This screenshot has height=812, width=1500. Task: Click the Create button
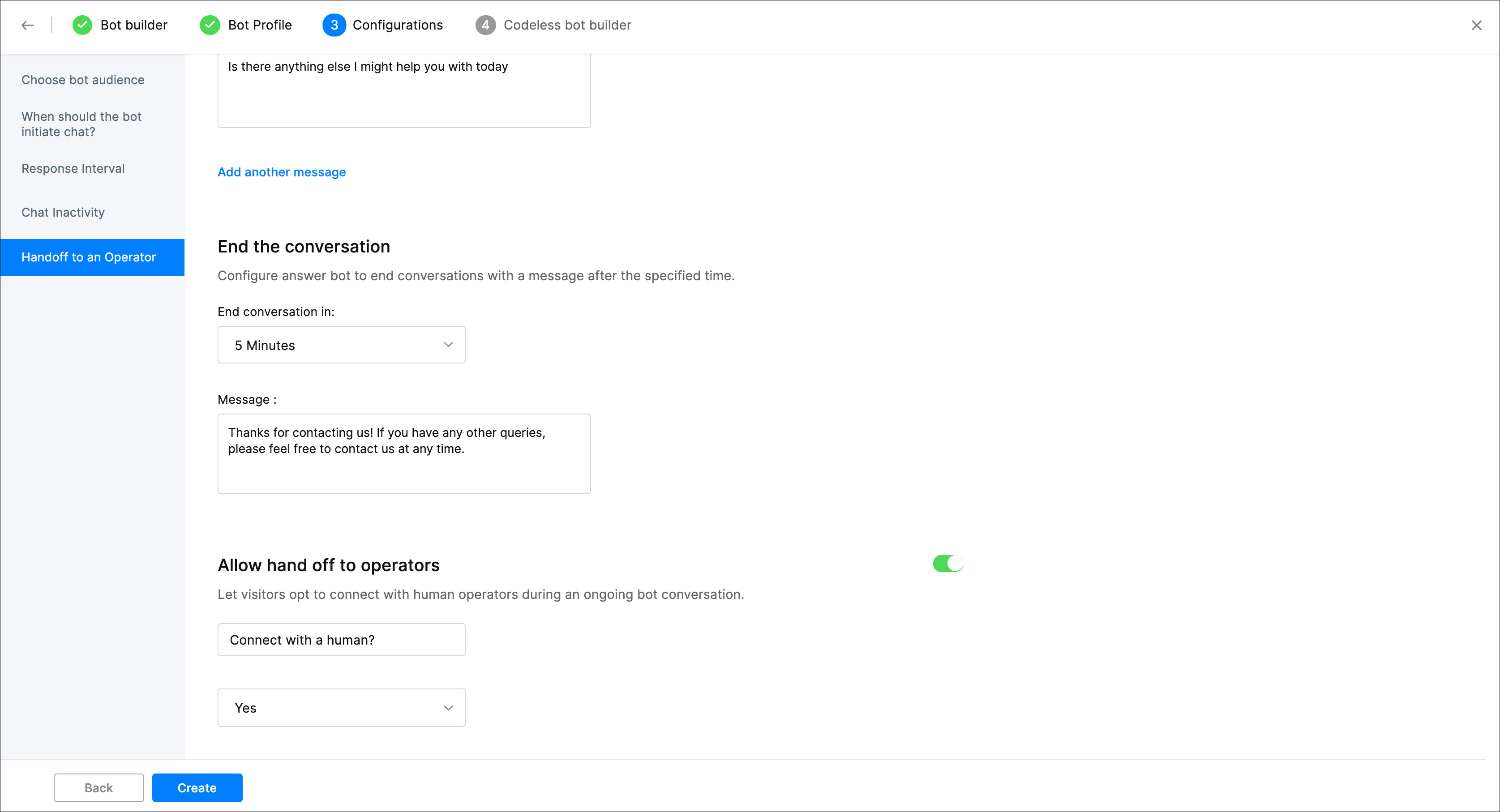(197, 787)
